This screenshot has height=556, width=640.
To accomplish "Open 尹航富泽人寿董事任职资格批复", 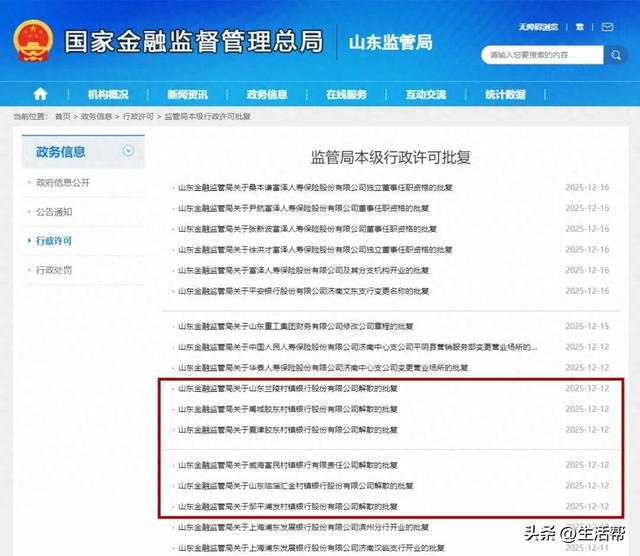I will coord(303,208).
